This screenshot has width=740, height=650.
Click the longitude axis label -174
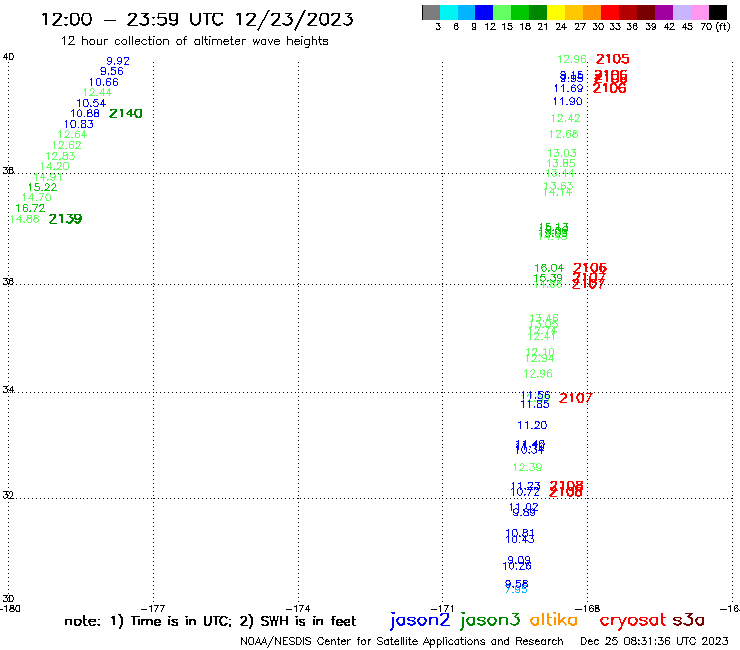point(298,608)
